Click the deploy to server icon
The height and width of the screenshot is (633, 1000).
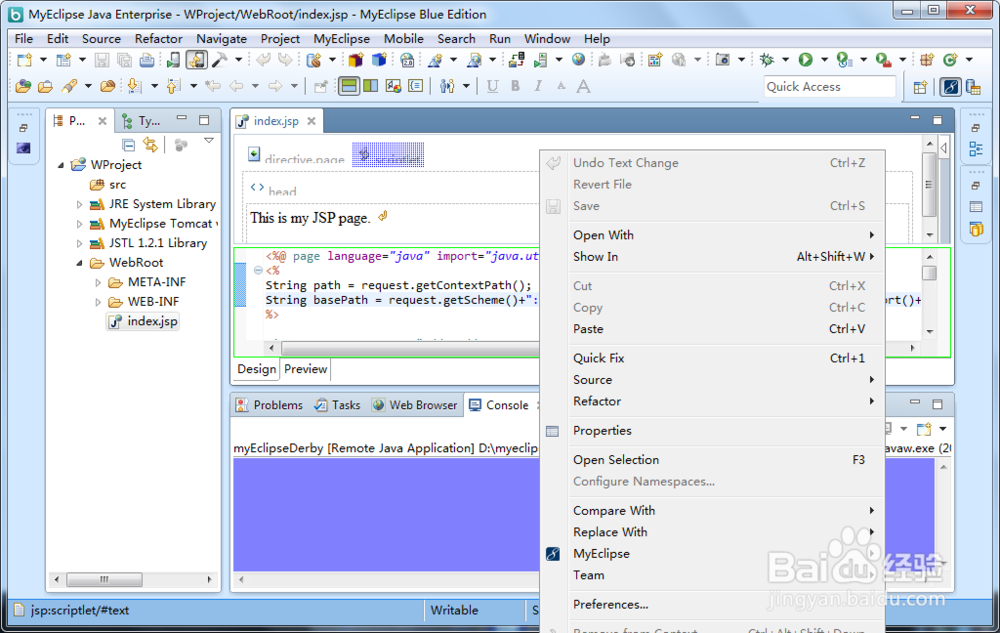(x=515, y=60)
